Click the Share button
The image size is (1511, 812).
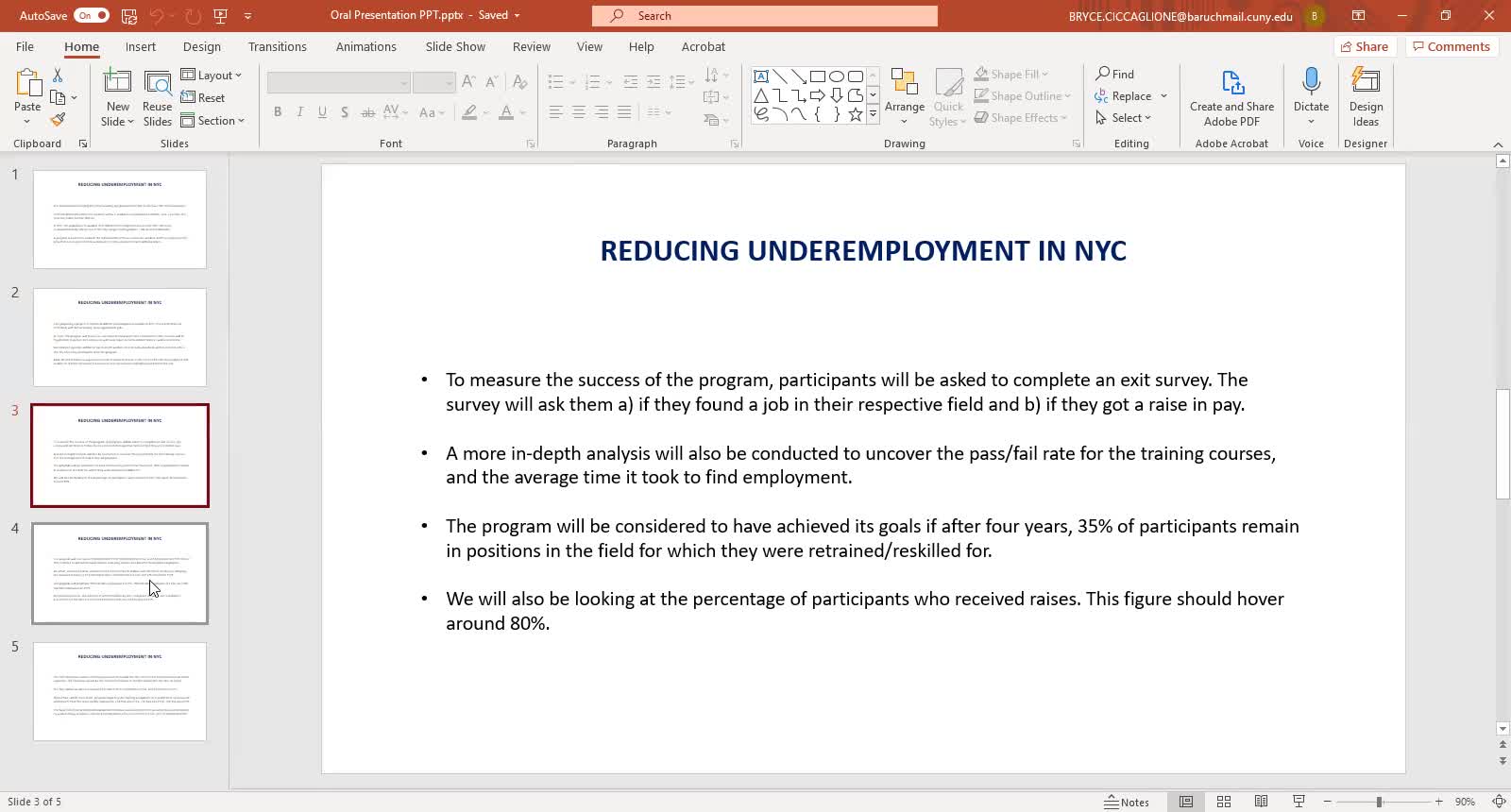coord(1365,46)
